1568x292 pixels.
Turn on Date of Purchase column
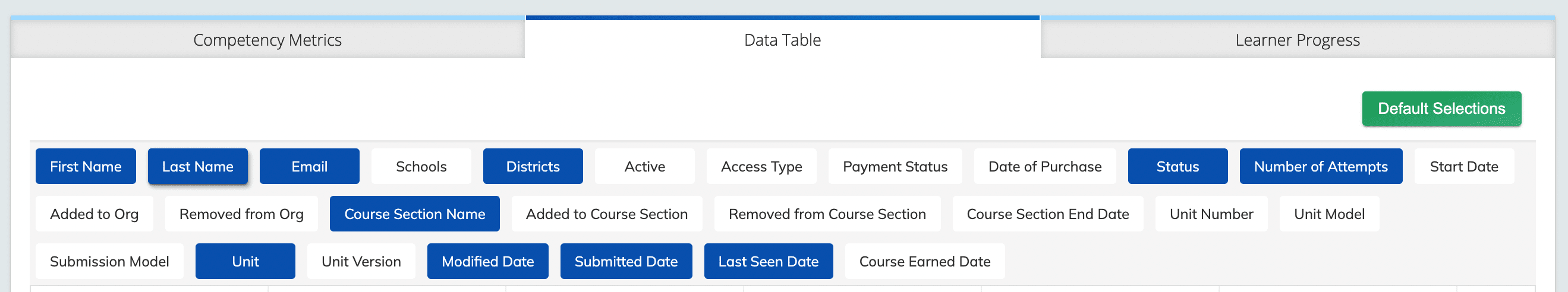[x=1045, y=166]
